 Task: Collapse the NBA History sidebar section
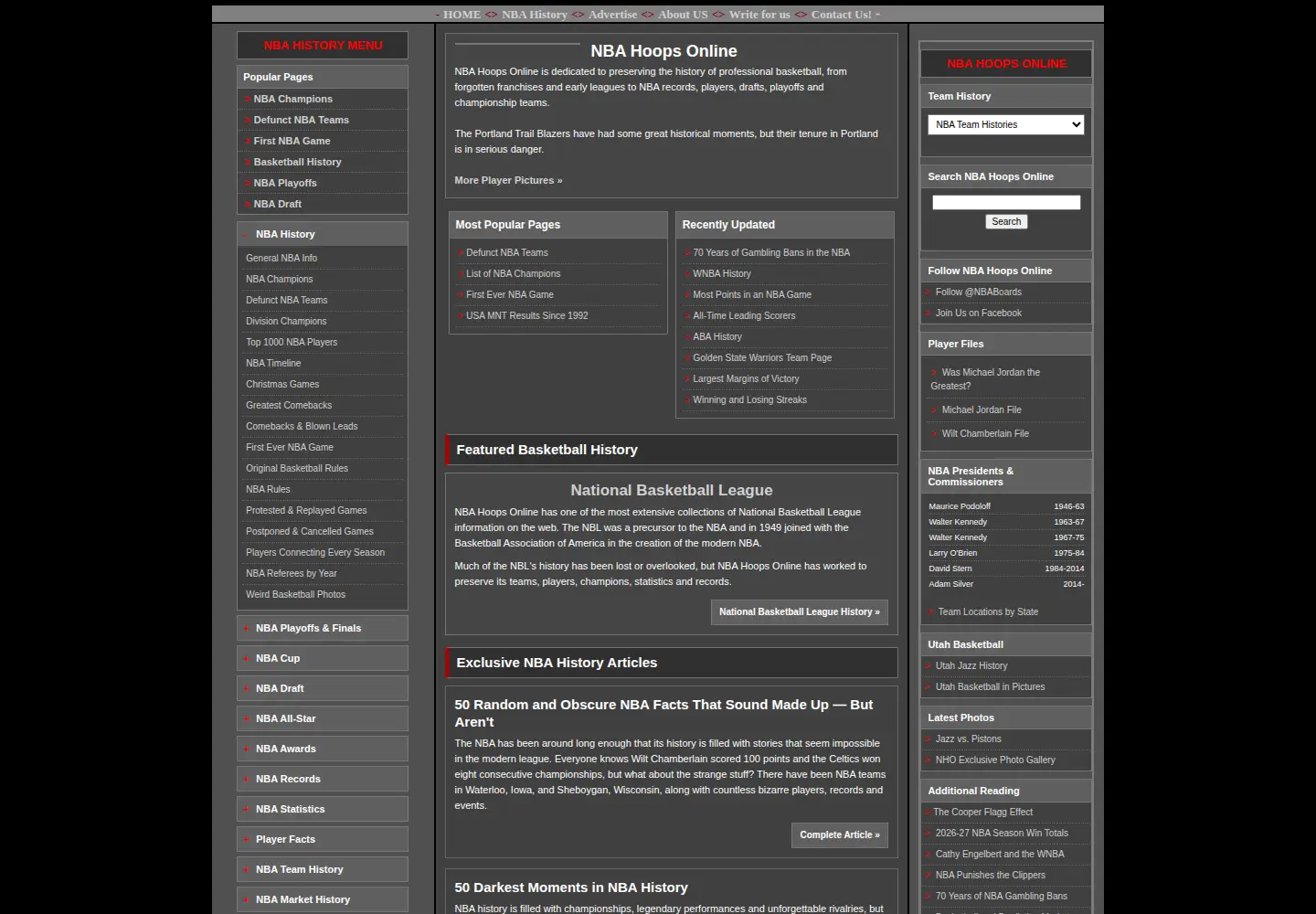click(x=323, y=234)
